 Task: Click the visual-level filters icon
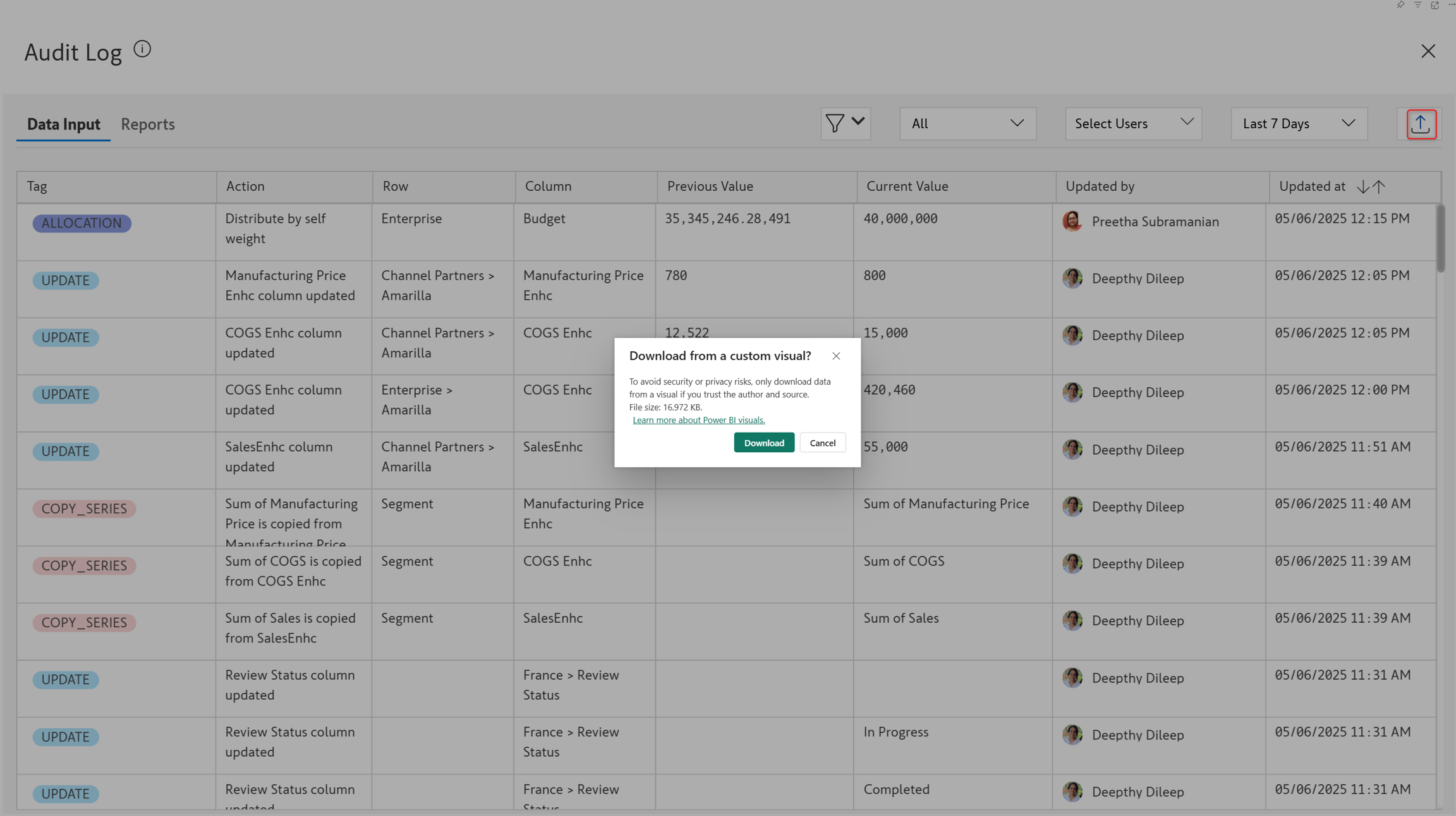click(1418, 5)
